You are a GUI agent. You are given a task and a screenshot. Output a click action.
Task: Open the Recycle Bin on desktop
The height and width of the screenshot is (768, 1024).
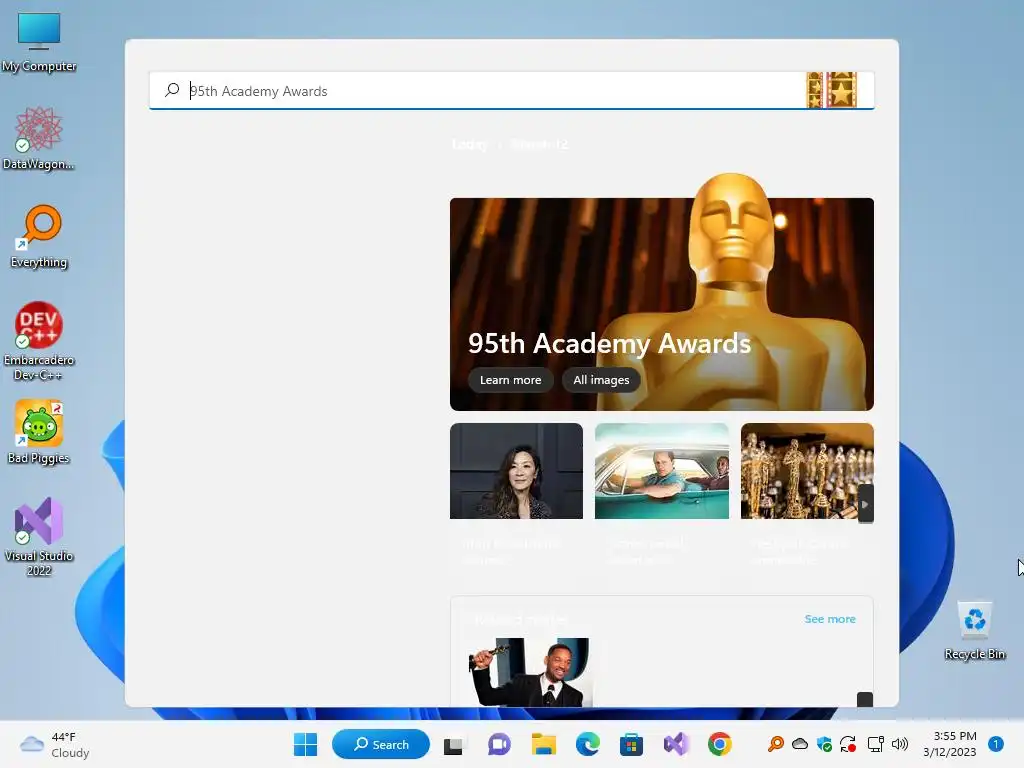975,630
